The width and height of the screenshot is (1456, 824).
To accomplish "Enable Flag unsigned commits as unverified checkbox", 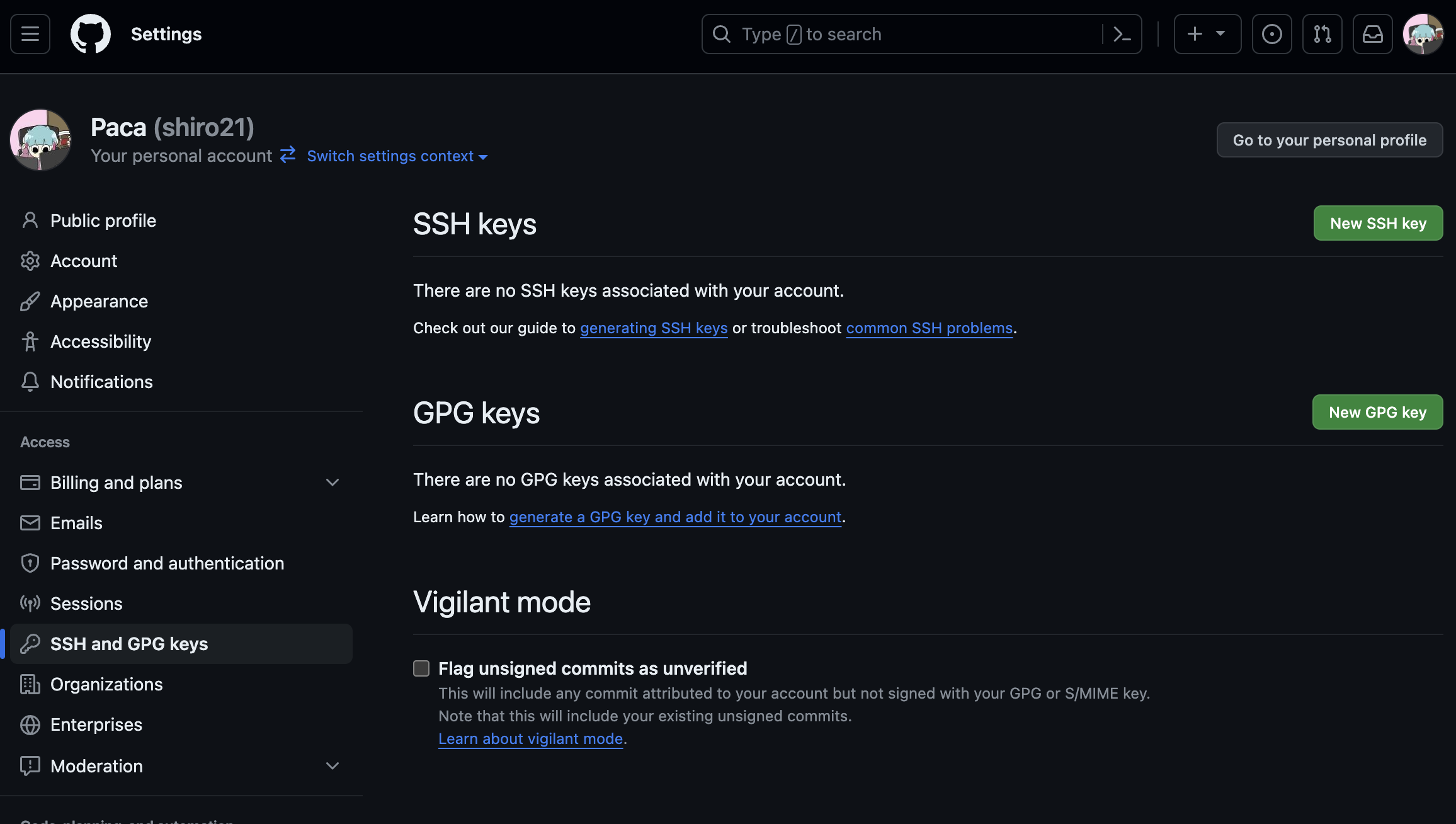I will tap(421, 668).
